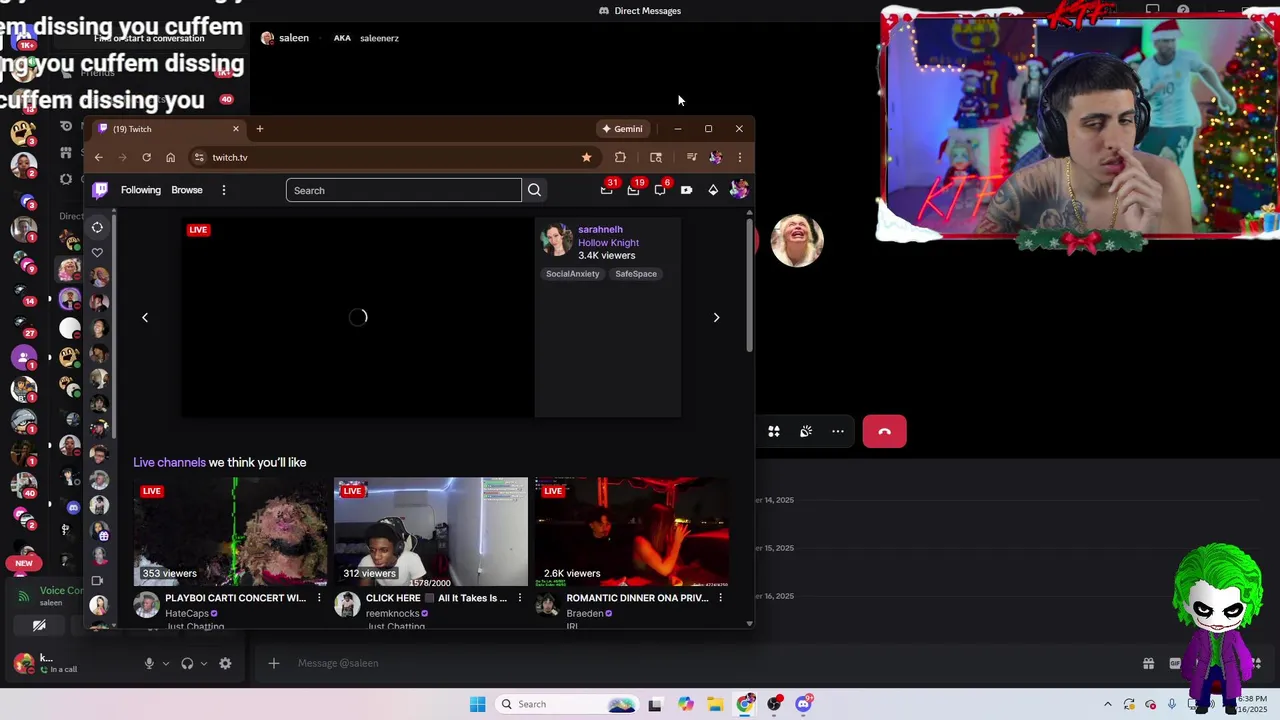Click the Windows taskbar Search box
The height and width of the screenshot is (720, 1280).
pos(567,704)
